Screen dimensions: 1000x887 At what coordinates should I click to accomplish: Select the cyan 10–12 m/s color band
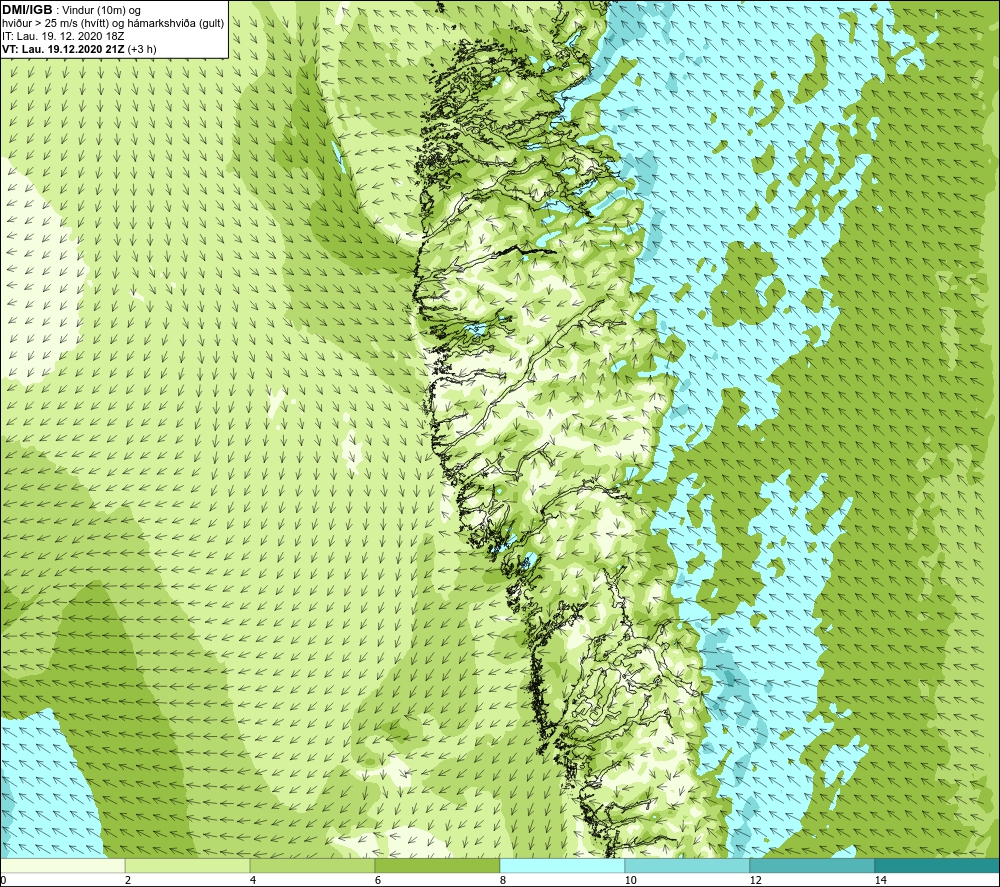click(x=688, y=865)
